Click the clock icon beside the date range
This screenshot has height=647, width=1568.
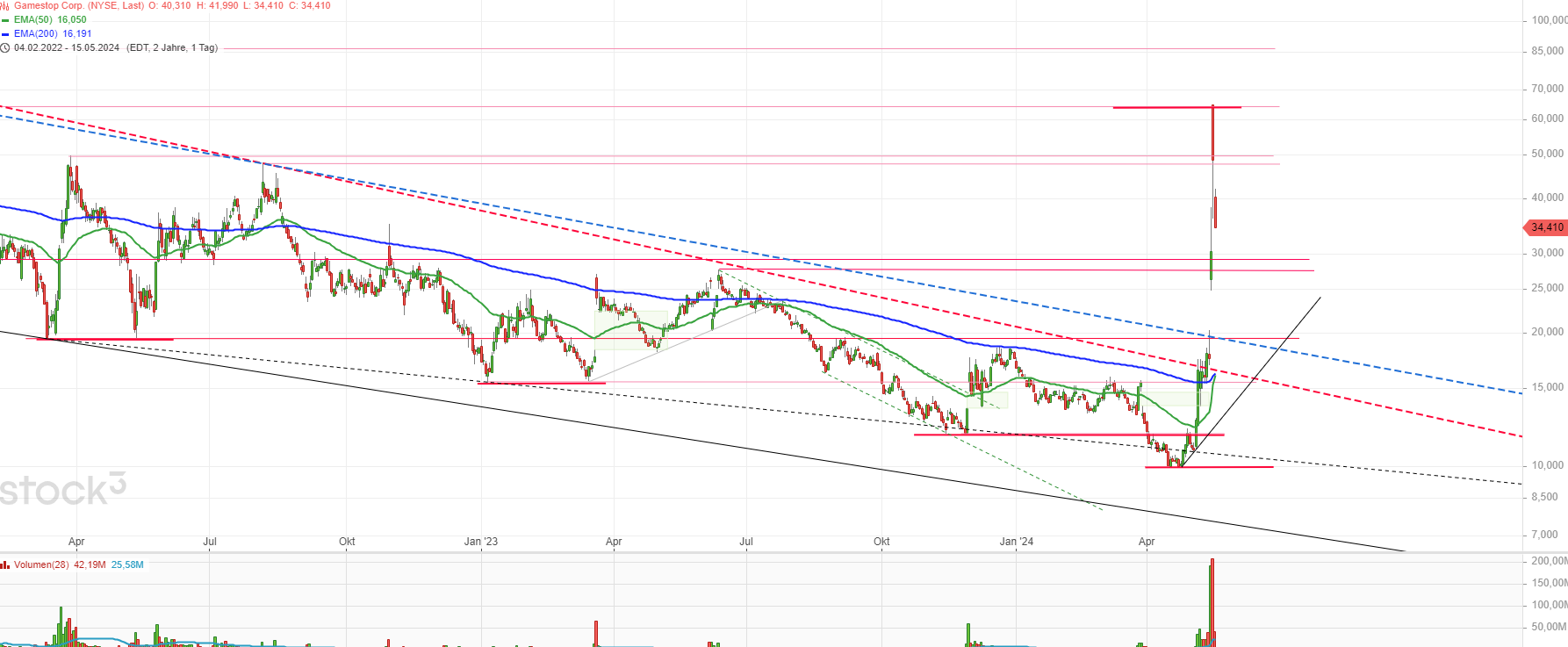pyautogui.click(x=4, y=47)
